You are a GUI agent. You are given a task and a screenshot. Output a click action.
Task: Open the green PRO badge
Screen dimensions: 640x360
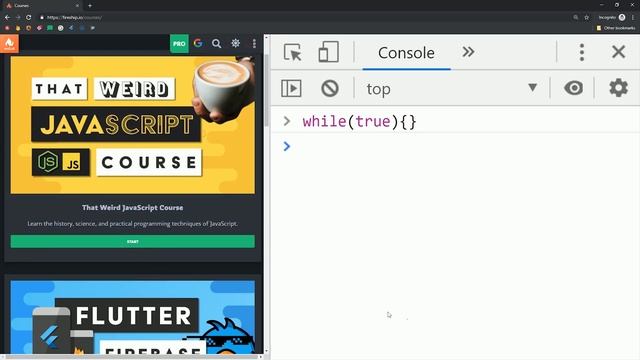(x=179, y=44)
